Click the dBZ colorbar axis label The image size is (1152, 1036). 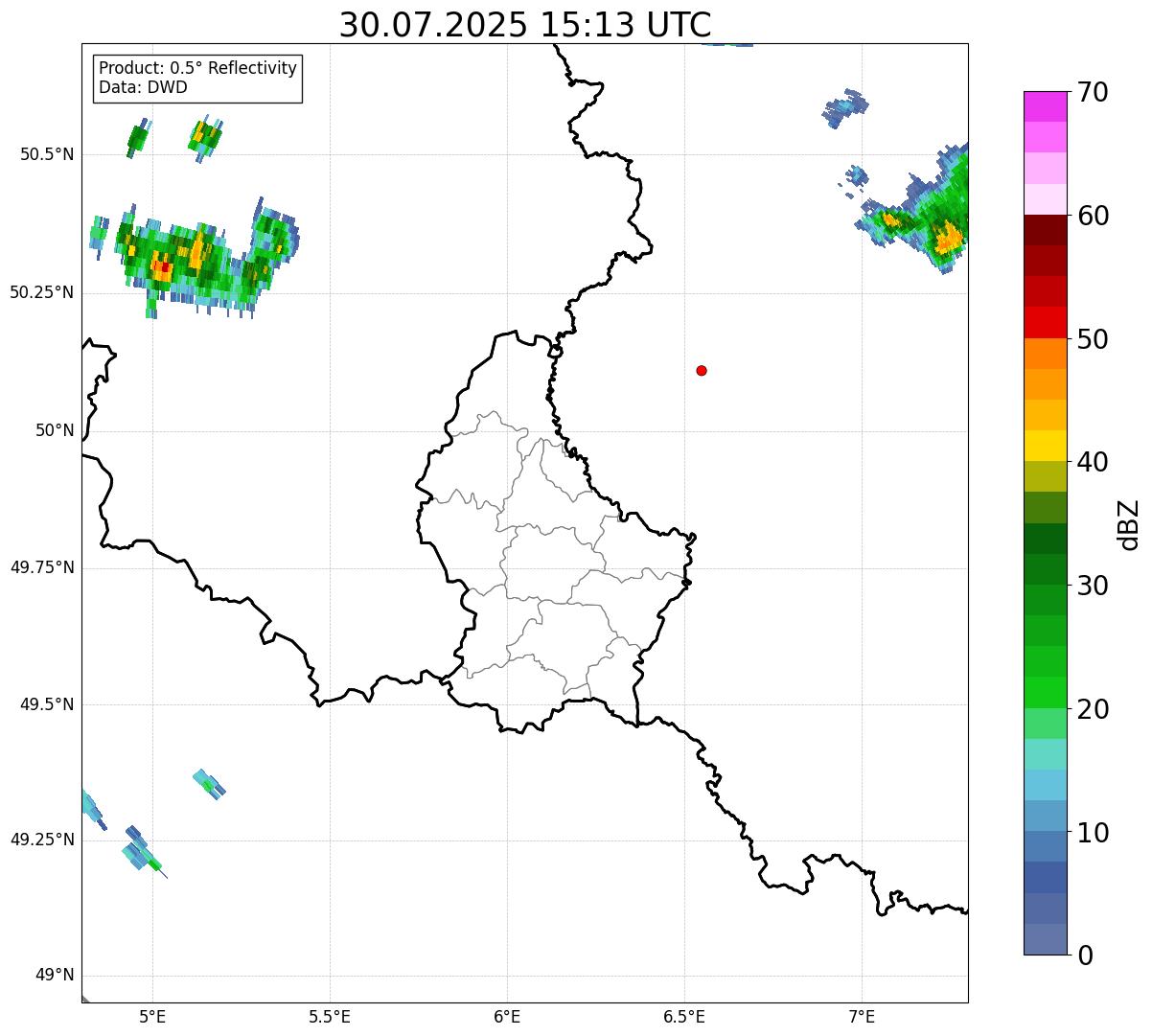click(1129, 524)
